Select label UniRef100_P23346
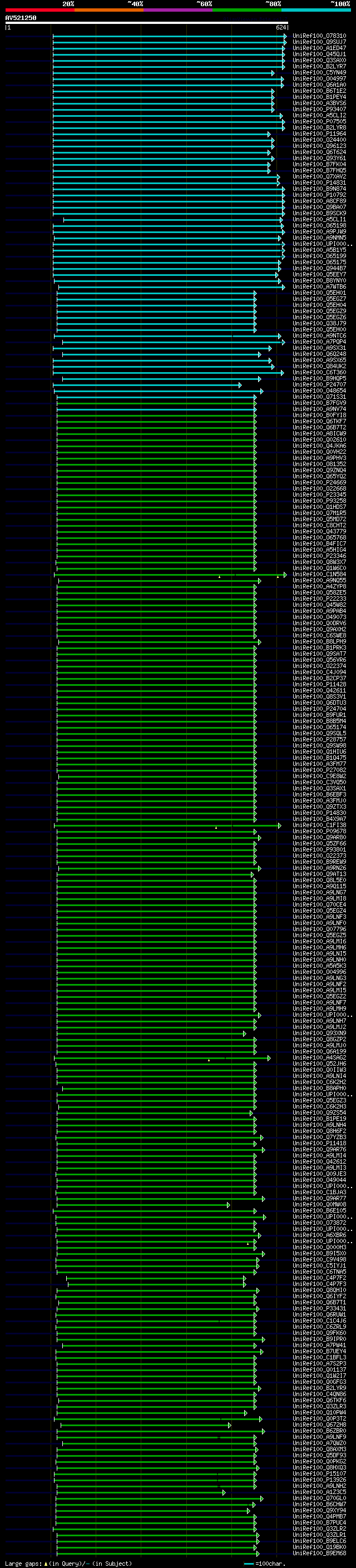The width and height of the screenshot is (356, 1568). [319, 556]
